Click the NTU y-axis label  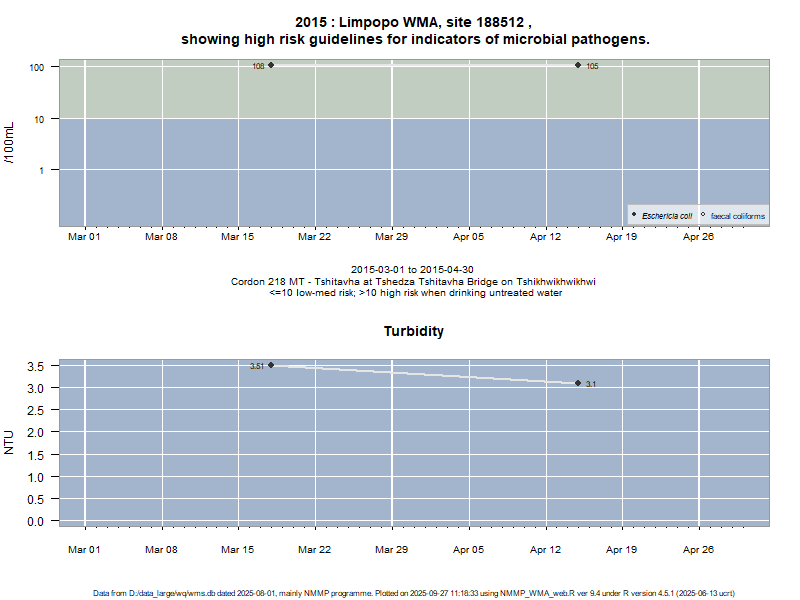(x=10, y=442)
